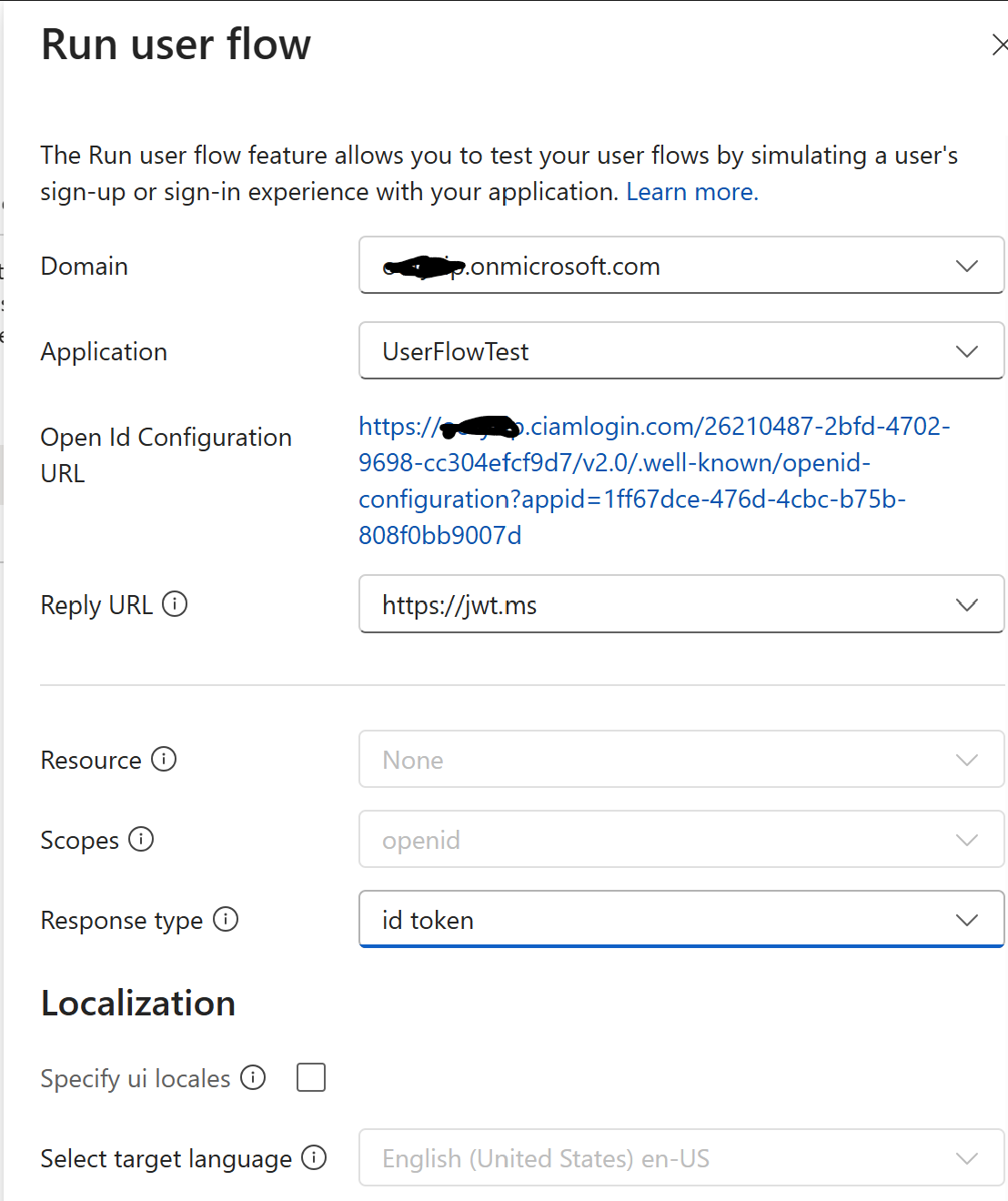Click the Reply URL field showing https://jwt.ms
This screenshot has width=1008, height=1201.
(x=637, y=604)
